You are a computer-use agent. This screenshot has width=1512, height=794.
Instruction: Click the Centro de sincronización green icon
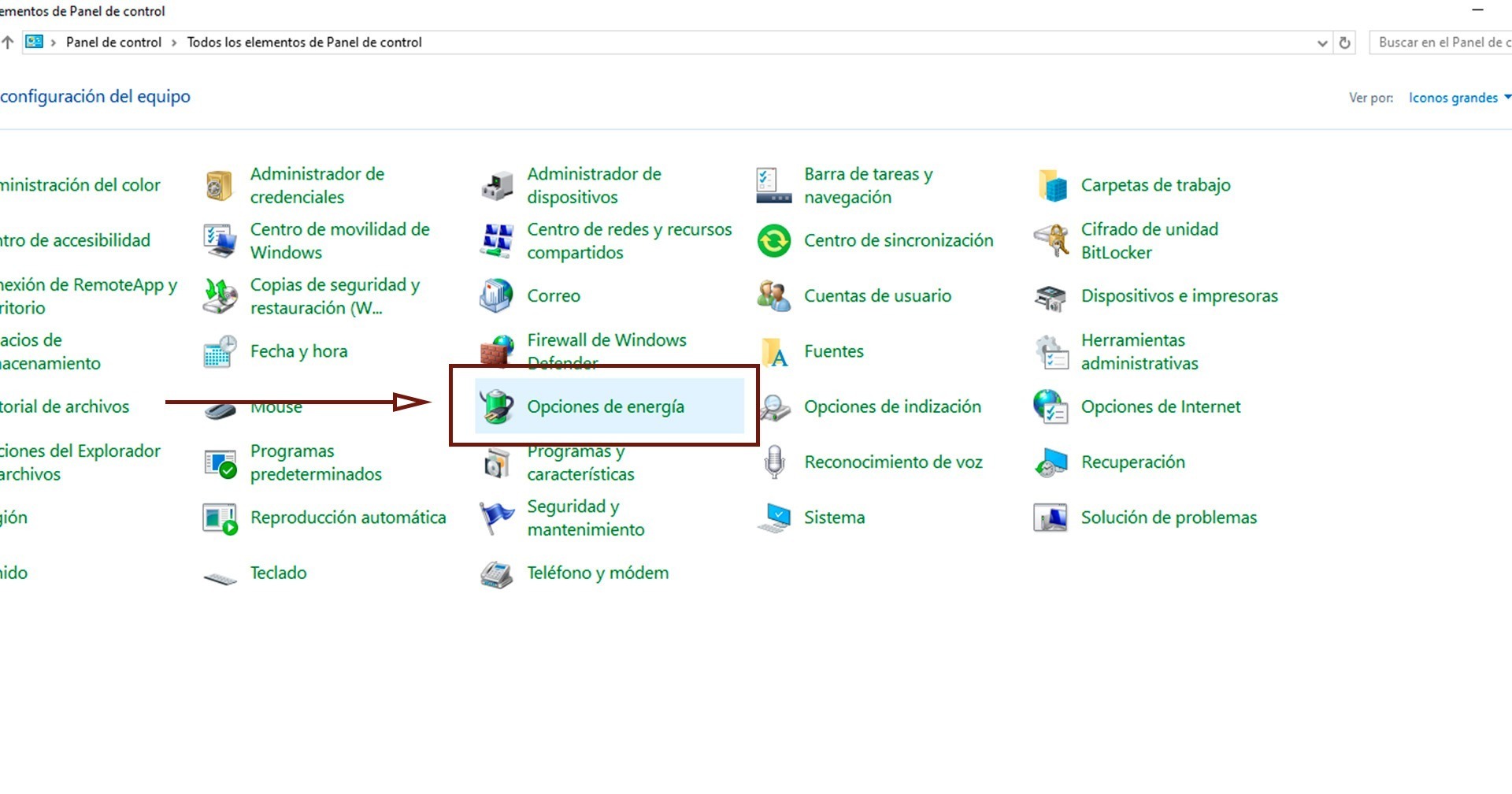[774, 241]
